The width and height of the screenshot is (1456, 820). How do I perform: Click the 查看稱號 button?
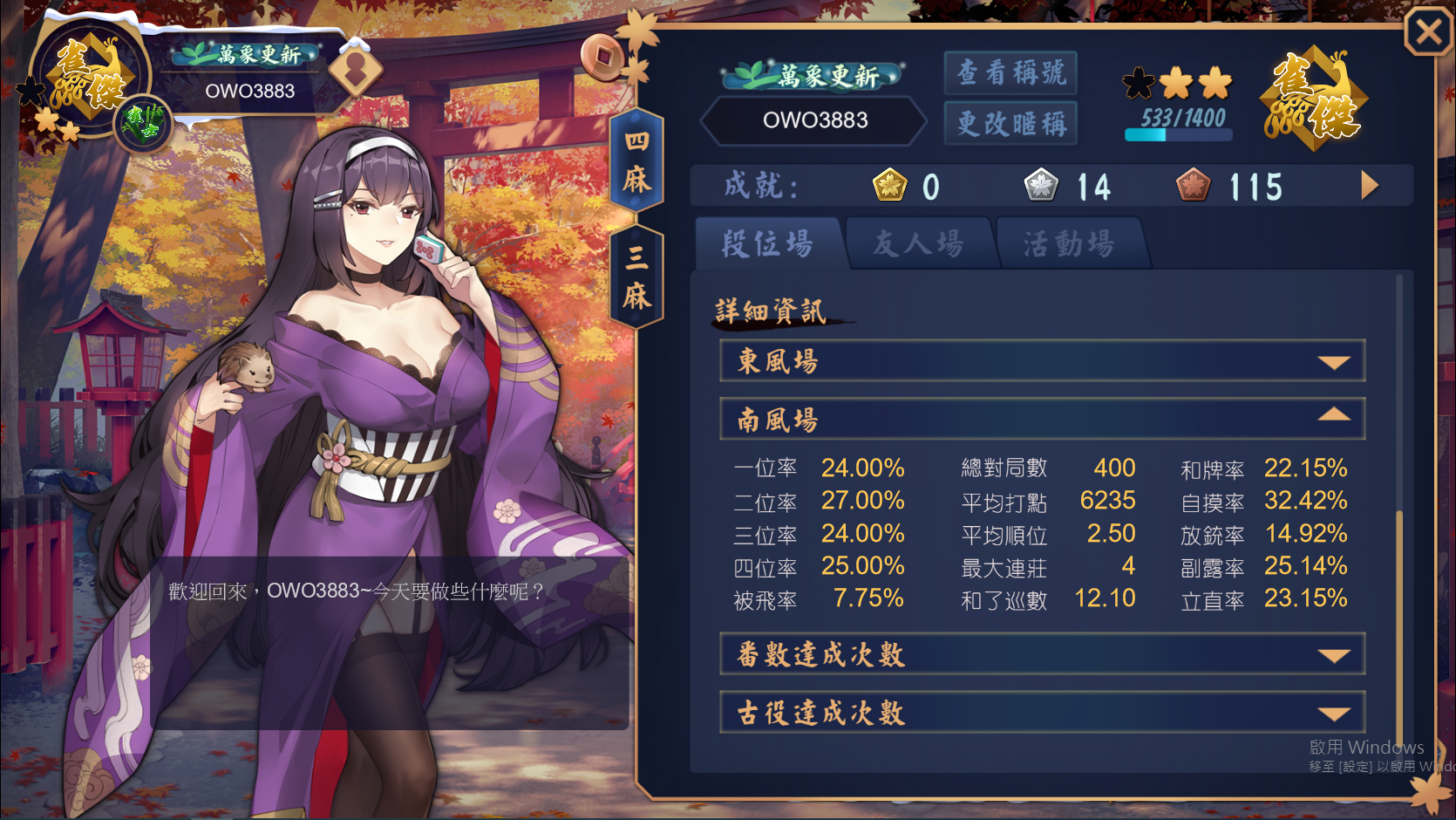(x=1010, y=72)
